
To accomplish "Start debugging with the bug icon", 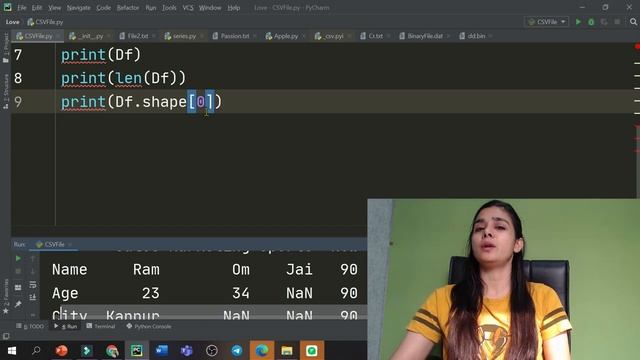I will click(x=591, y=22).
